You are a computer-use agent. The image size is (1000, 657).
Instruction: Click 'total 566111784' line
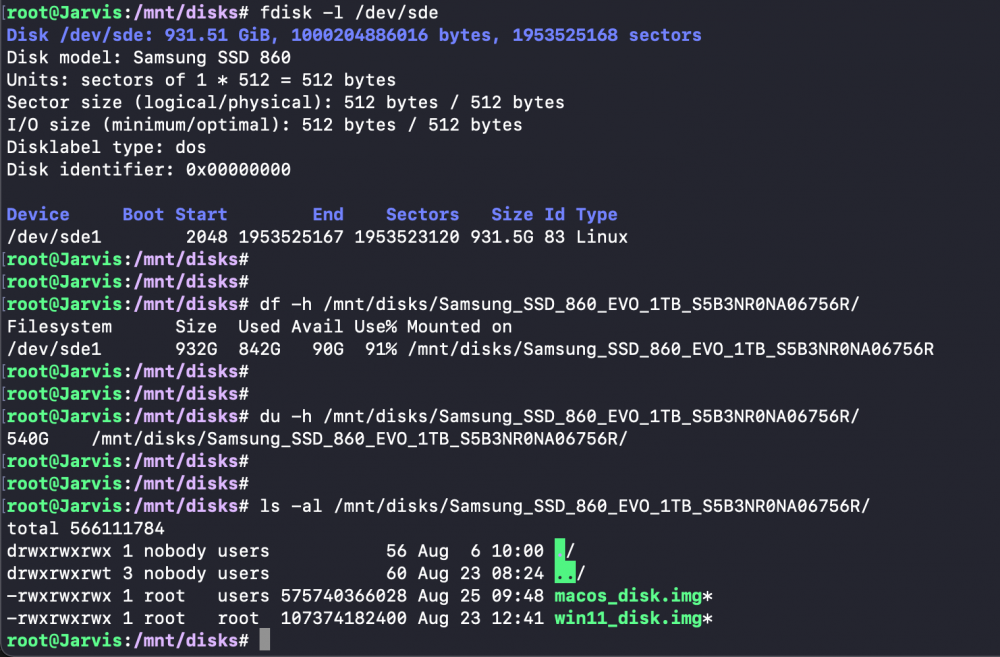85,528
